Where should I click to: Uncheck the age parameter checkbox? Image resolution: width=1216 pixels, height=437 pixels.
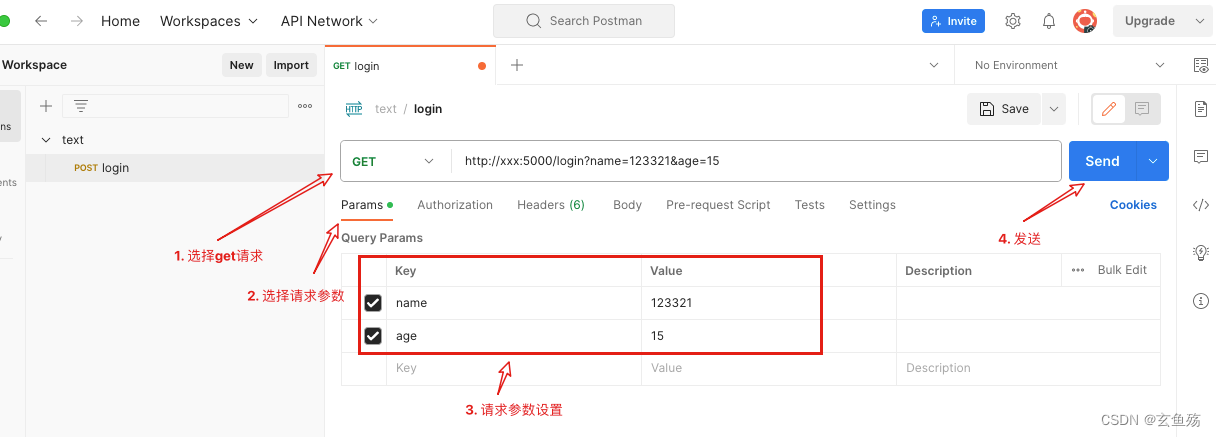tap(373, 336)
